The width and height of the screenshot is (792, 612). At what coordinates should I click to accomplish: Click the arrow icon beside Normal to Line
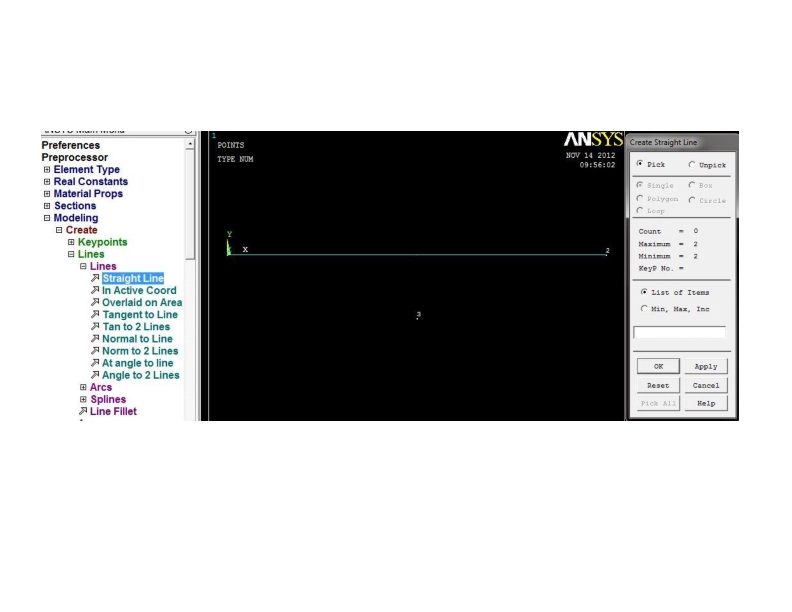(95, 339)
